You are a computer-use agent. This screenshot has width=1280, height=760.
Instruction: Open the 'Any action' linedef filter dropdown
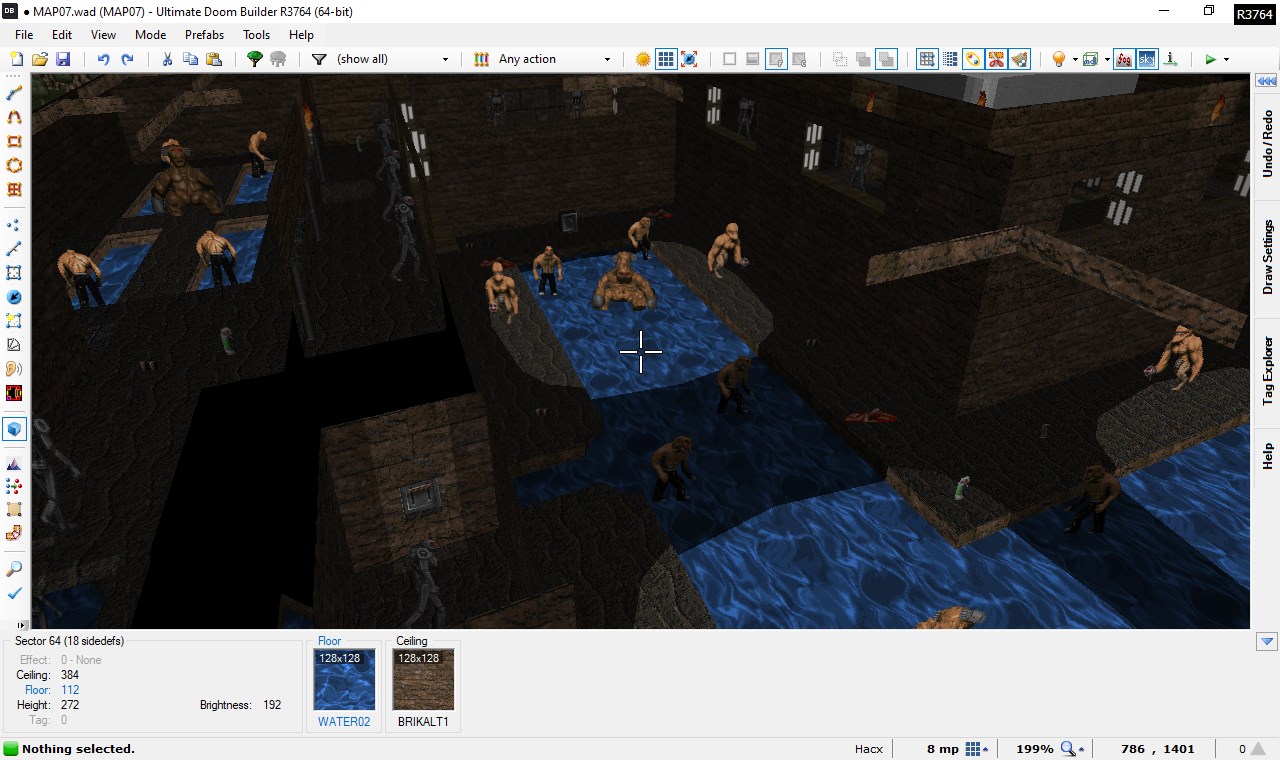coord(553,59)
